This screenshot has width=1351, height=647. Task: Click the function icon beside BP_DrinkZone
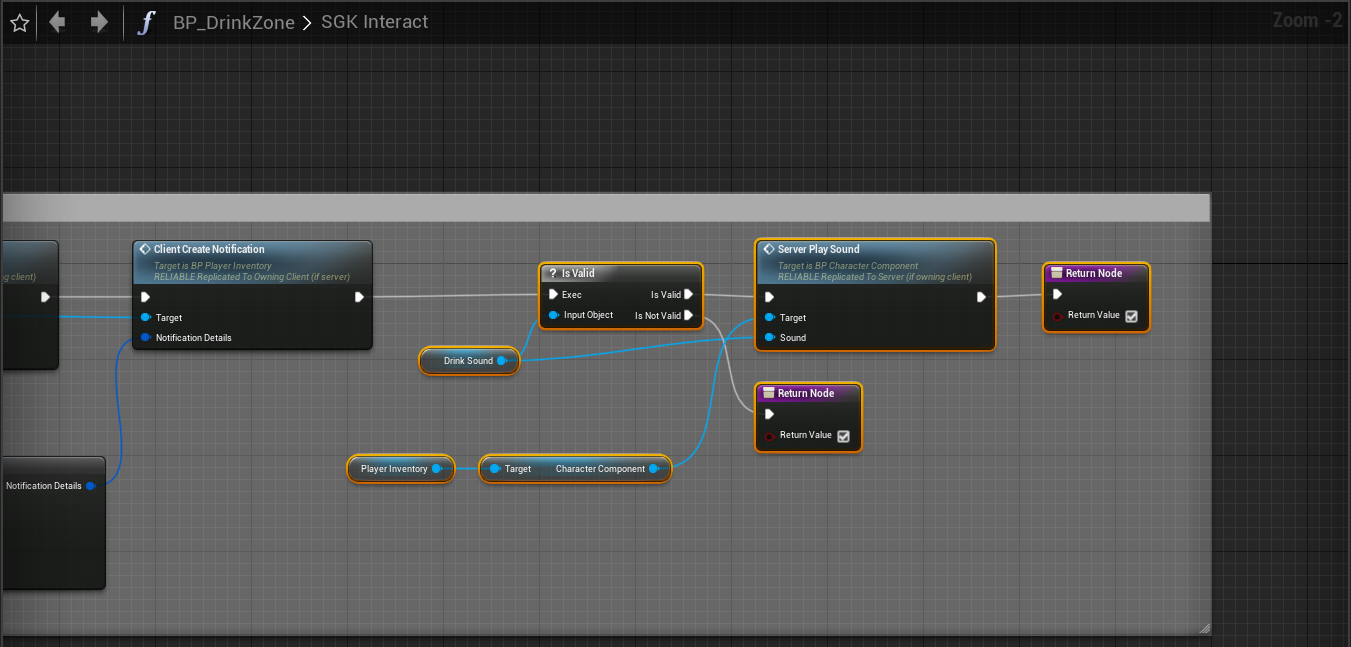tap(147, 22)
